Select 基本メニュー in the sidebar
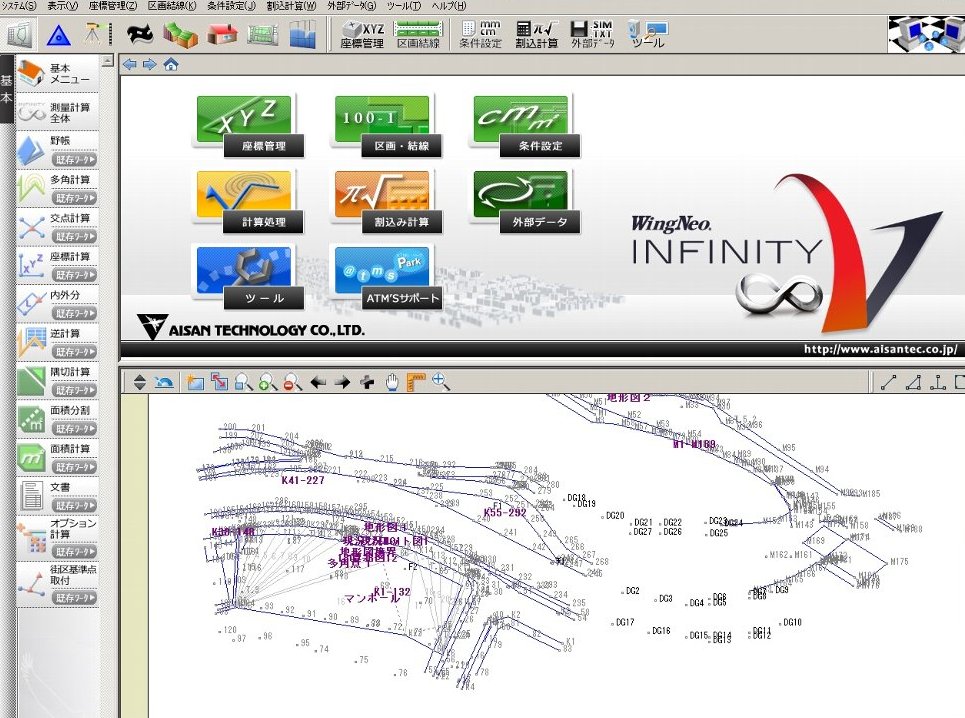Viewport: 965px width, 718px height. 57,74
